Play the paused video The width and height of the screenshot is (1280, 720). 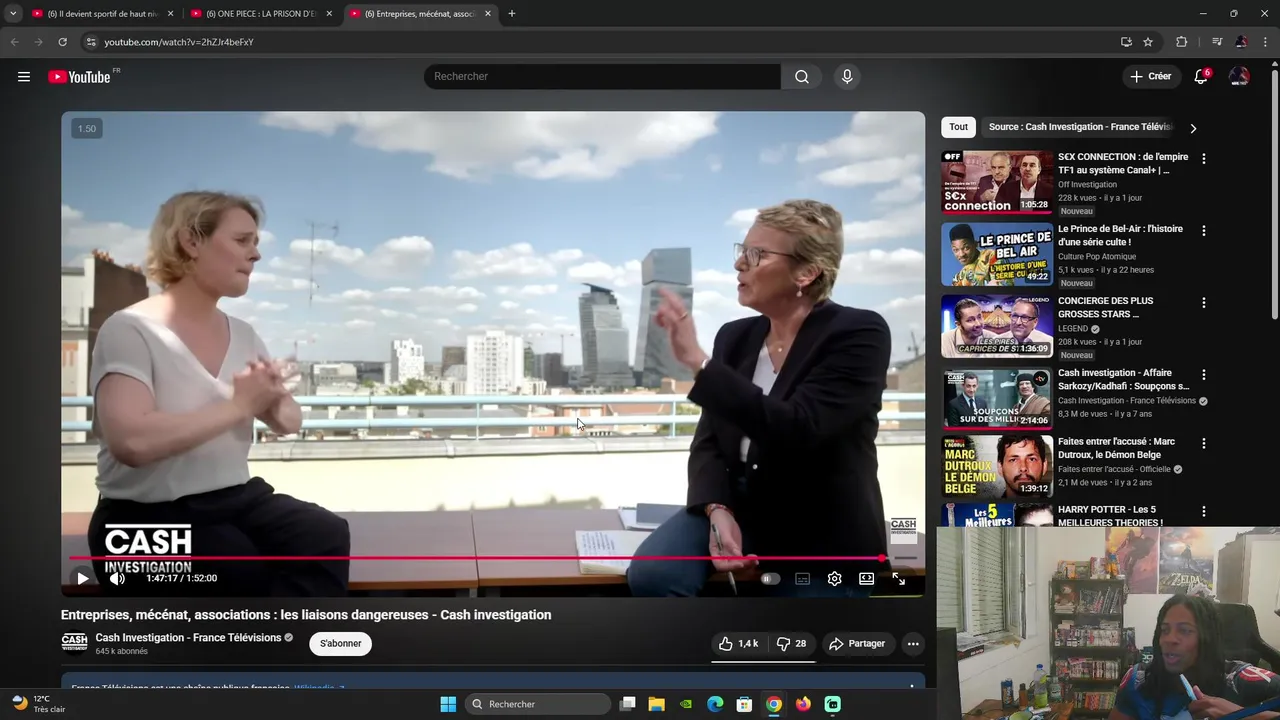coord(82,578)
